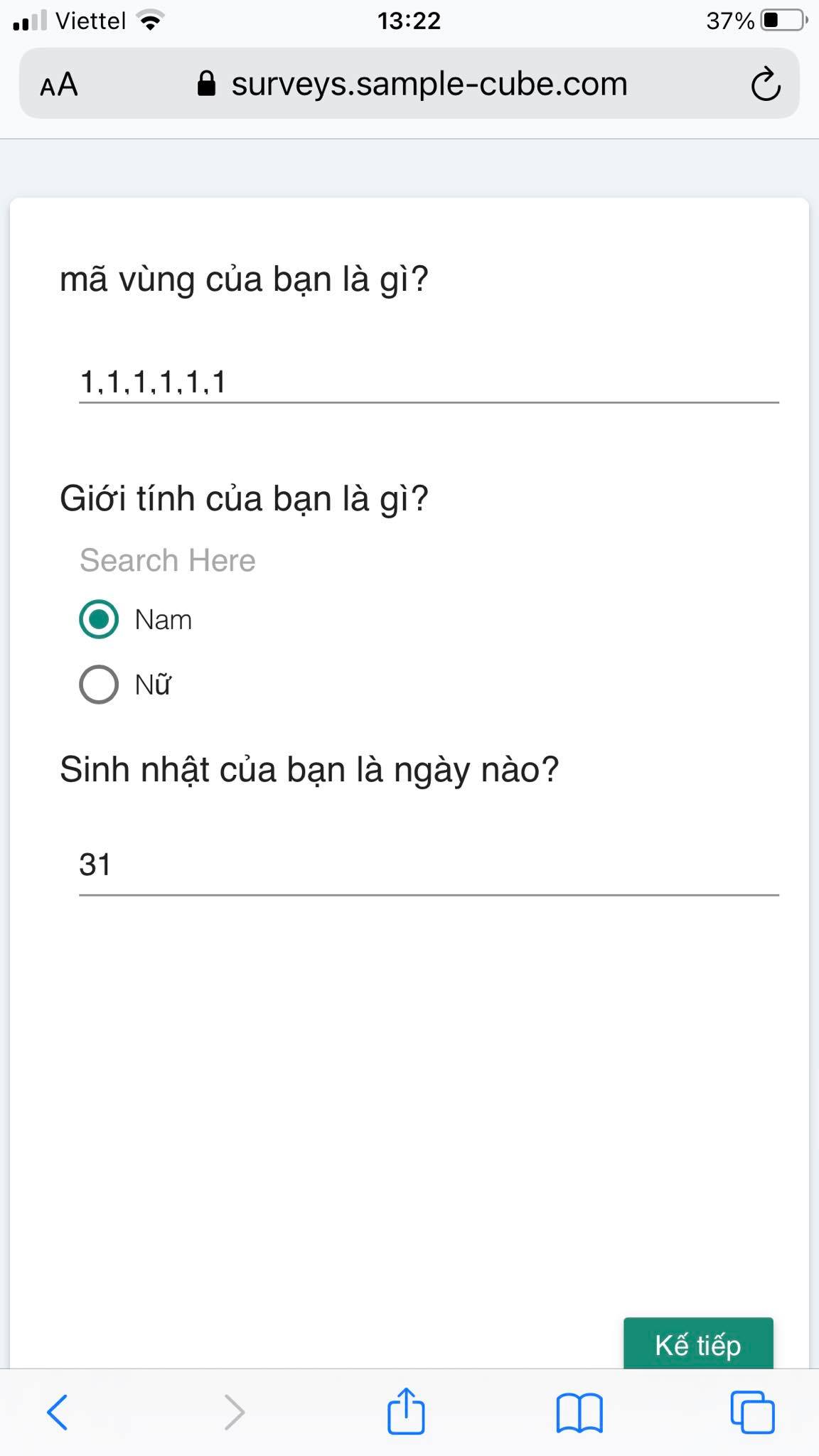Click the Kế tiếp button
This screenshot has width=819, height=1456.
(697, 1344)
